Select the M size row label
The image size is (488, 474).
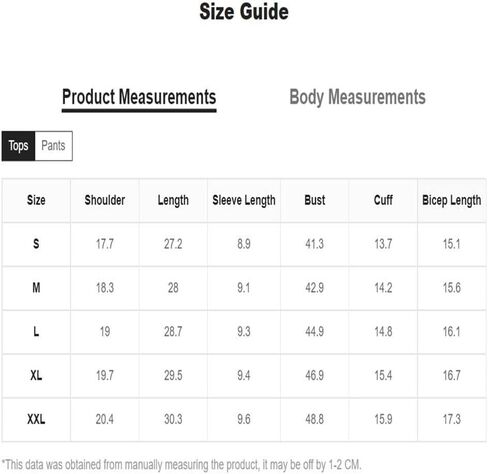coord(36,288)
